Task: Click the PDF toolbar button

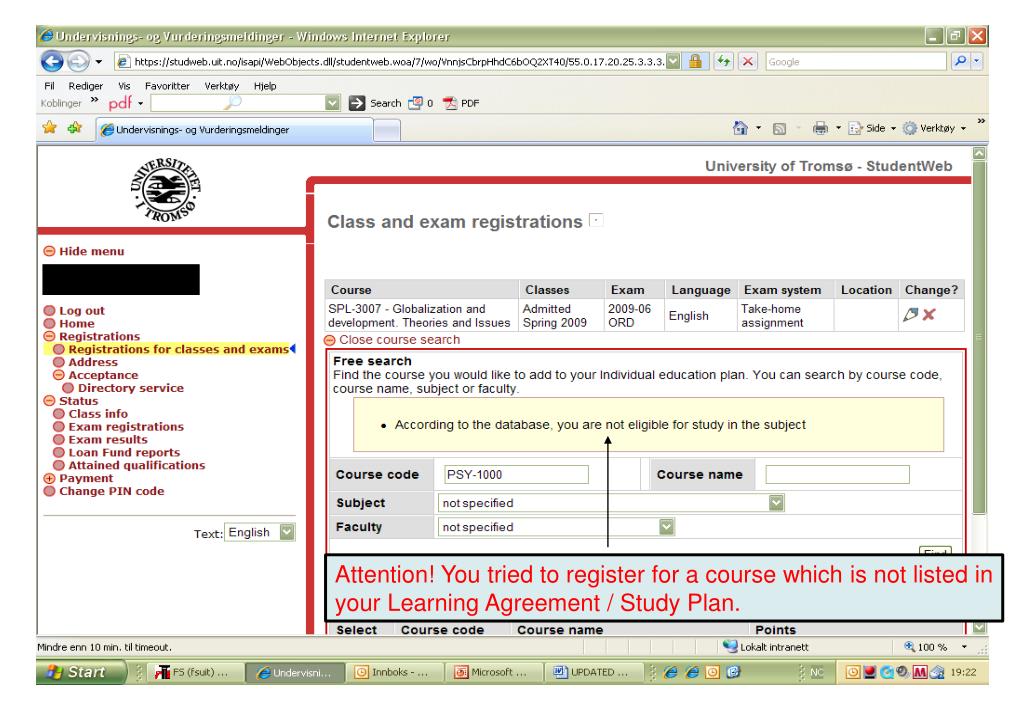Action: pyautogui.click(x=461, y=103)
